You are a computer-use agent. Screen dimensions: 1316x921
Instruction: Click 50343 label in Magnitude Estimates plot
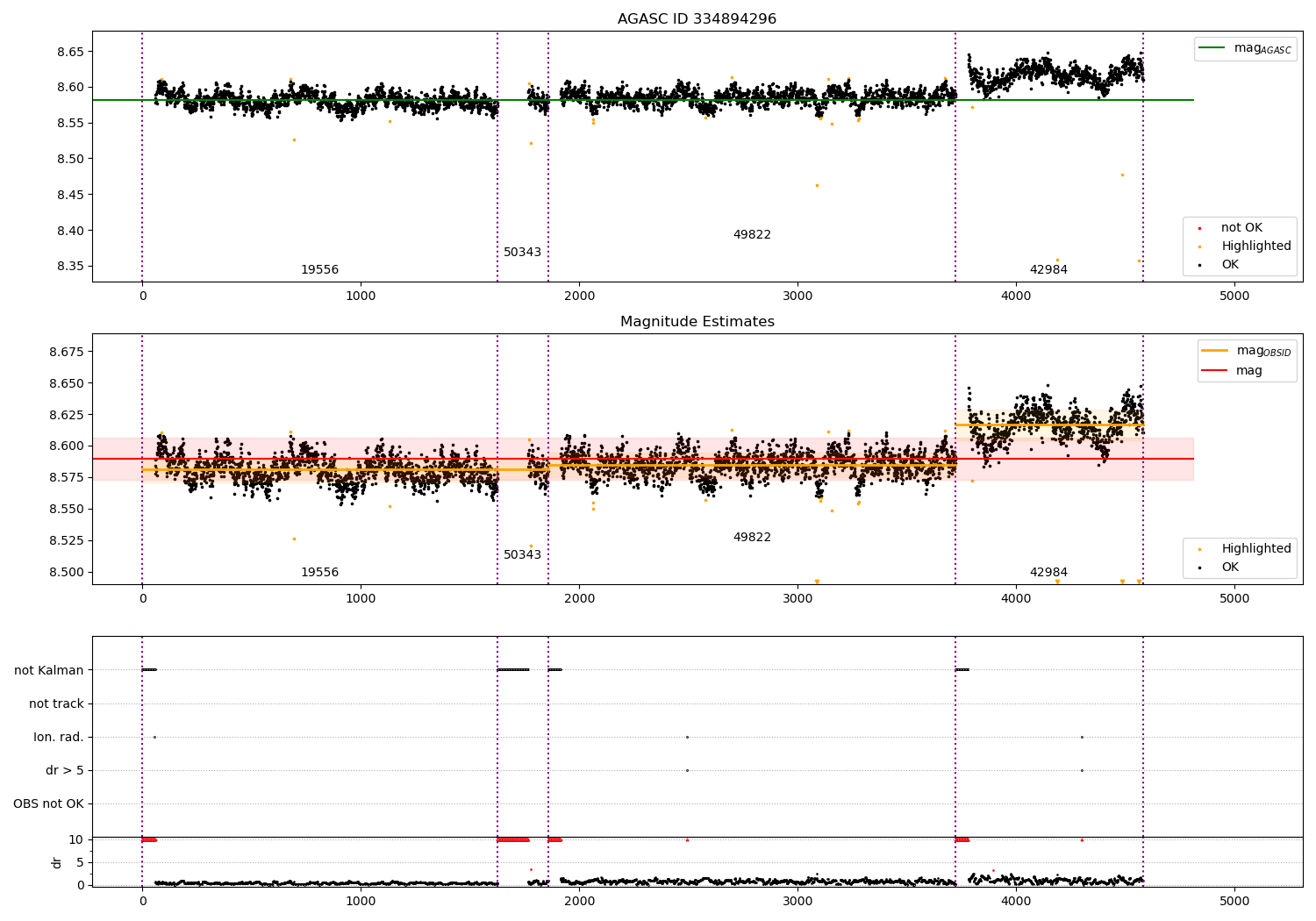tap(522, 555)
